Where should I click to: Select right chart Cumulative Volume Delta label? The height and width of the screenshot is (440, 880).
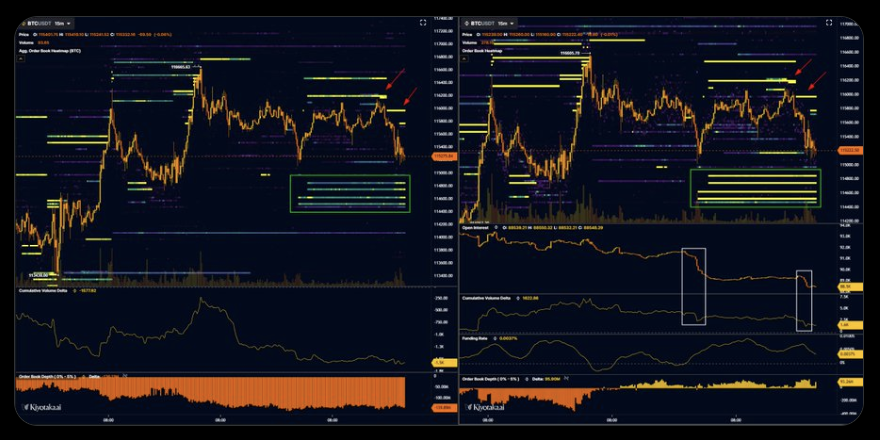pos(485,298)
